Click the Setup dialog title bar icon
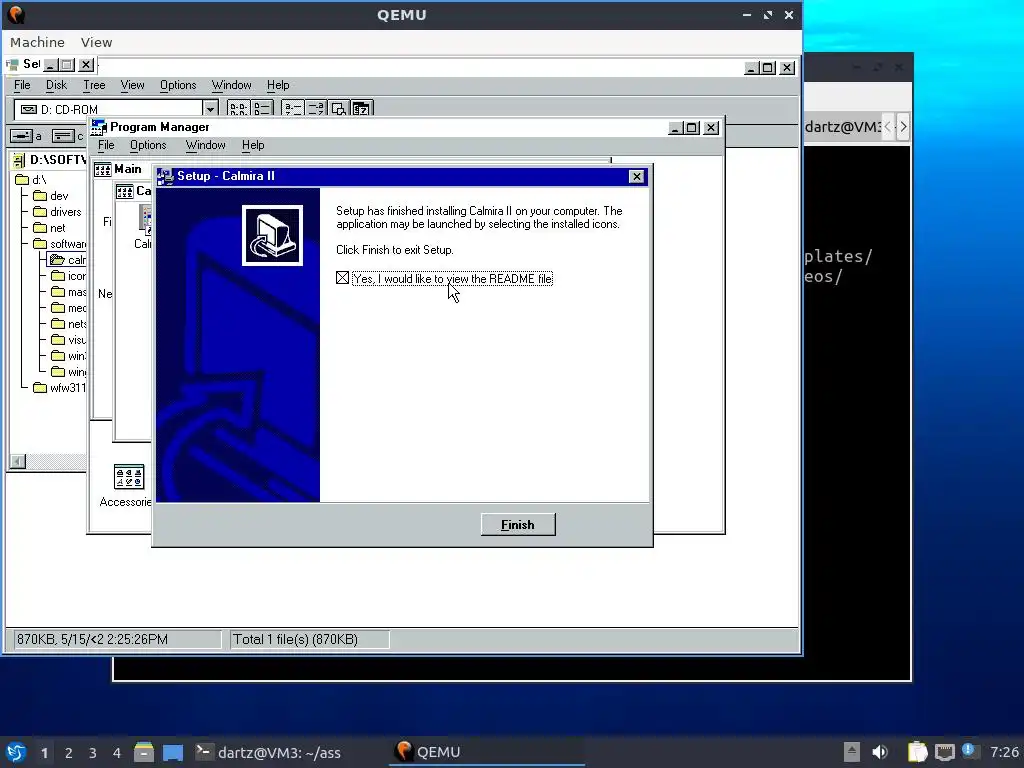This screenshot has width=1024, height=768. pyautogui.click(x=165, y=176)
